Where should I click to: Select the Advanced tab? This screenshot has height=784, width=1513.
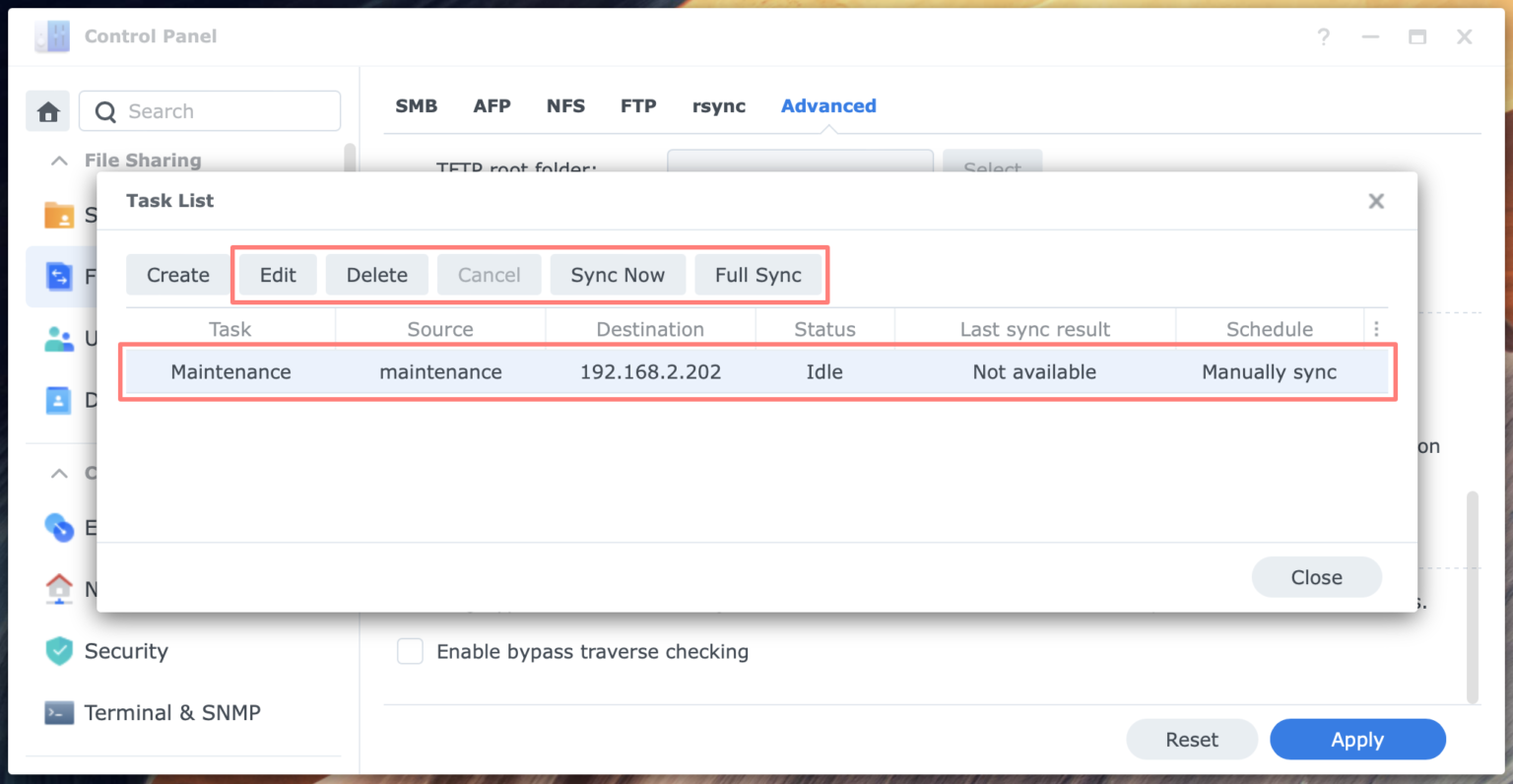click(828, 106)
